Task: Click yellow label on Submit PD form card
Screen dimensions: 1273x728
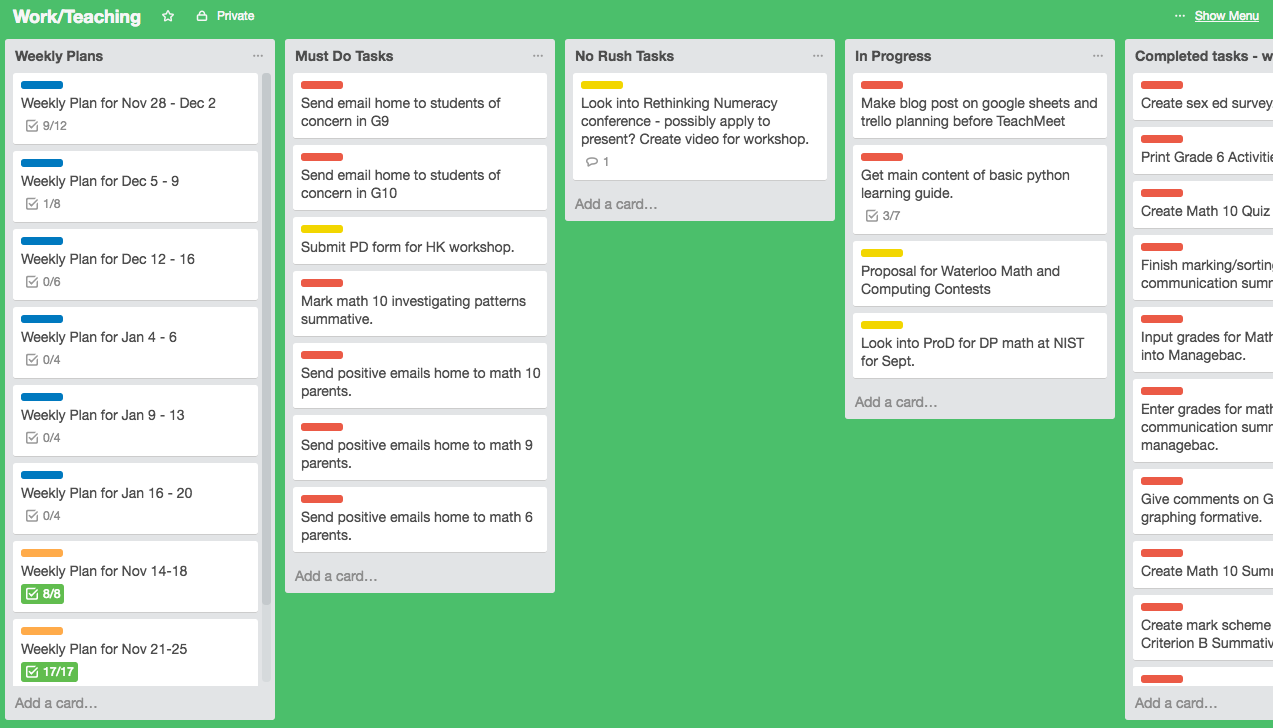Action: tap(322, 229)
